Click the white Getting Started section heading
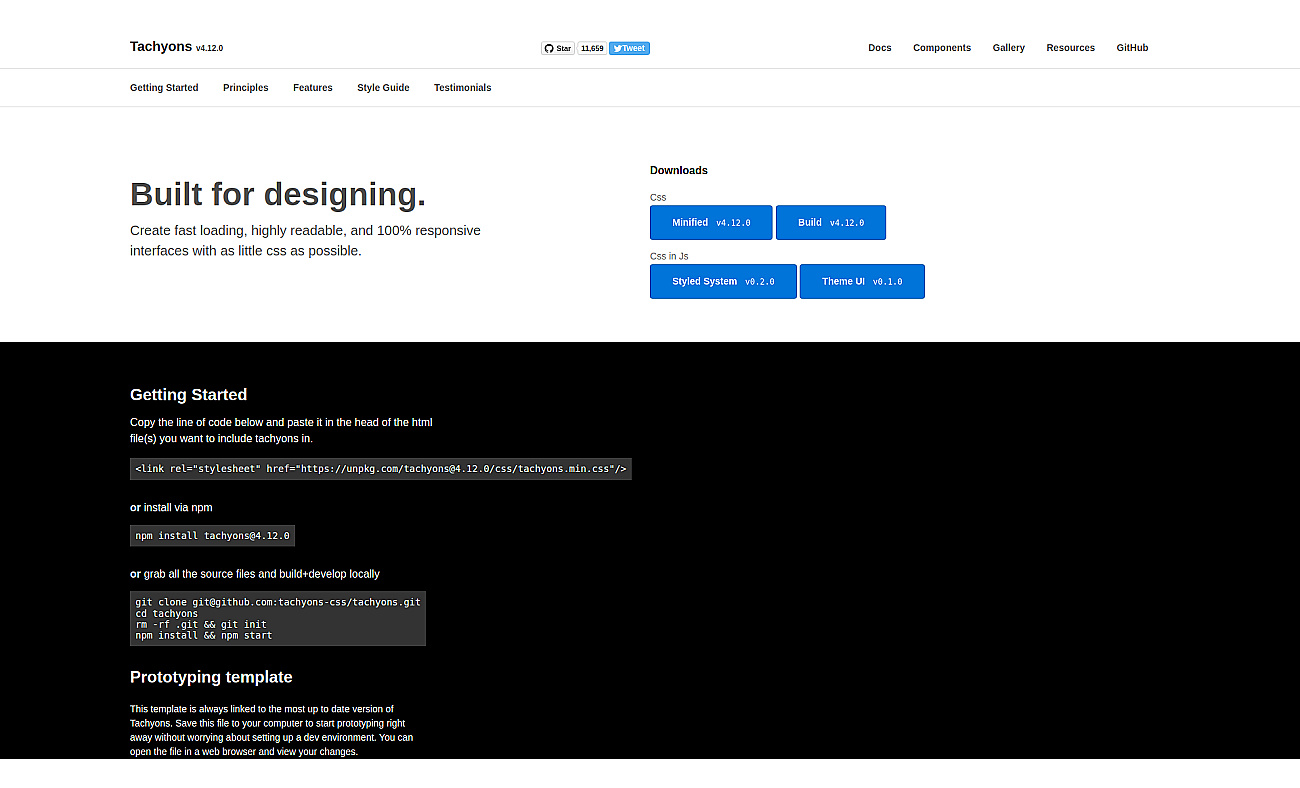The height and width of the screenshot is (788, 1300). [188, 395]
